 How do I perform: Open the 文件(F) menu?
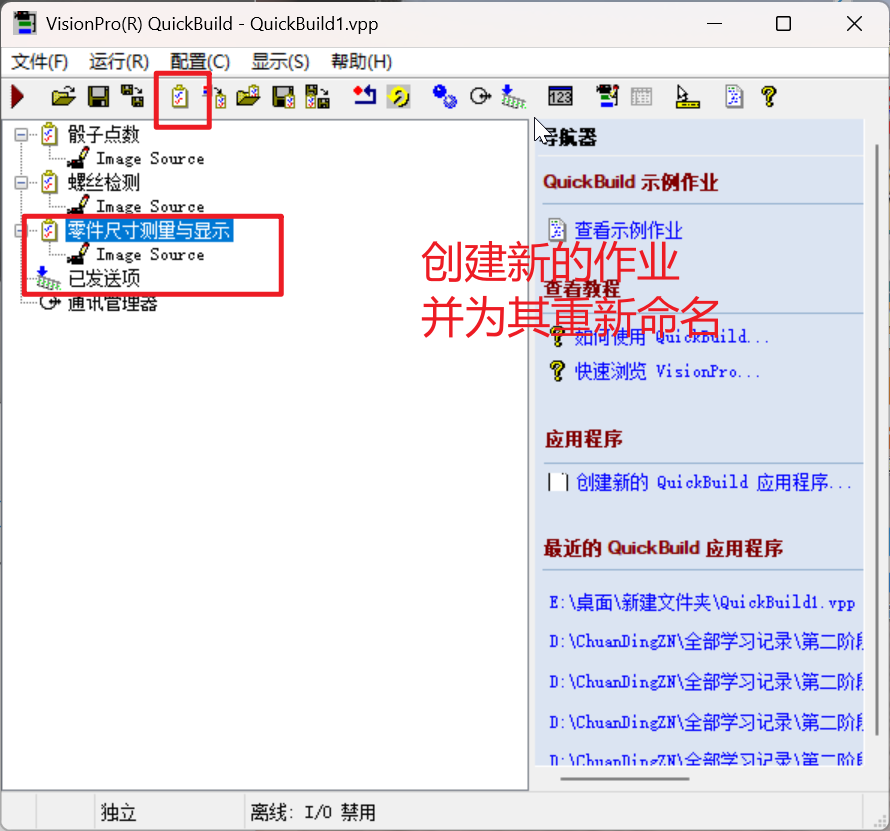[40, 61]
